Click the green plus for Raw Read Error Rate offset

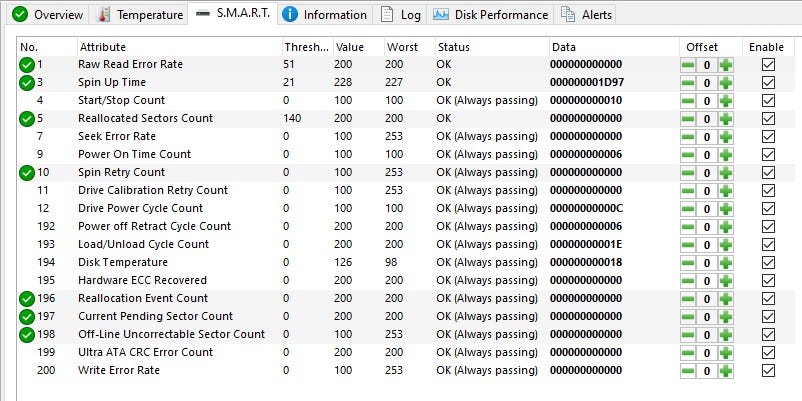(x=725, y=65)
